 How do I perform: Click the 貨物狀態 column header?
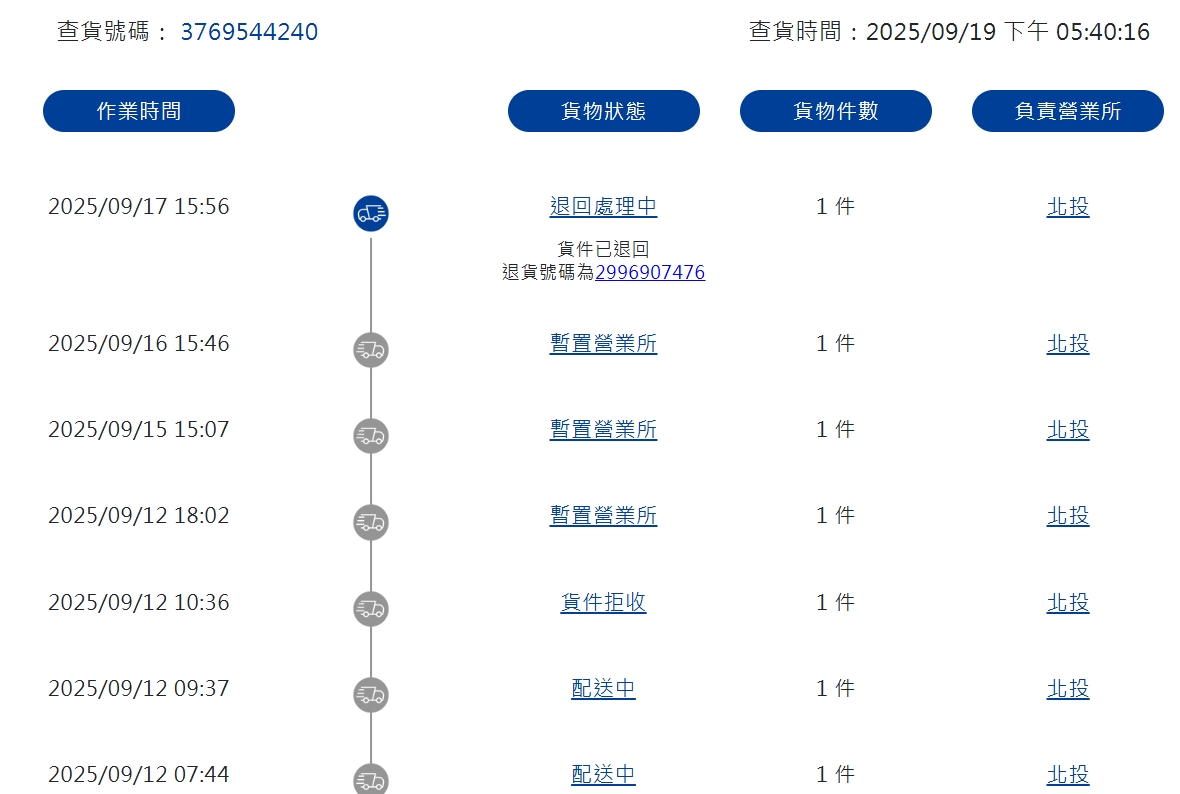pos(603,111)
